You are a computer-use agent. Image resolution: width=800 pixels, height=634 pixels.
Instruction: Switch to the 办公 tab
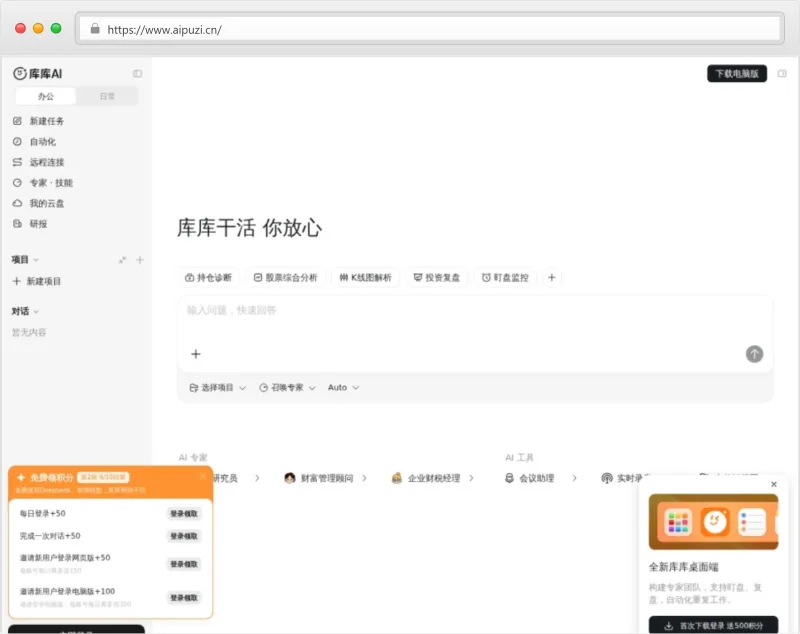(46, 96)
